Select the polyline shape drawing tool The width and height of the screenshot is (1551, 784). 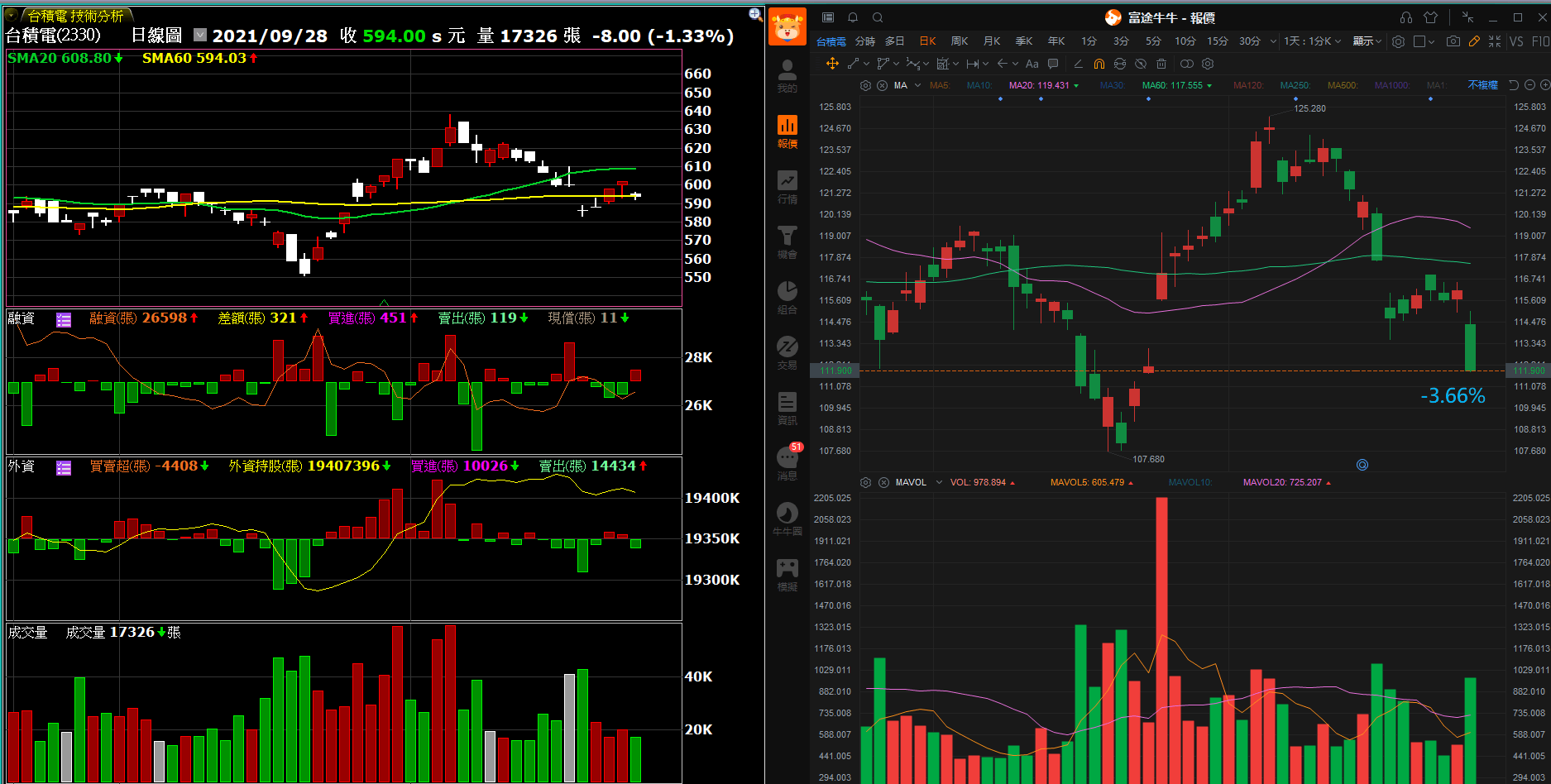(x=883, y=64)
